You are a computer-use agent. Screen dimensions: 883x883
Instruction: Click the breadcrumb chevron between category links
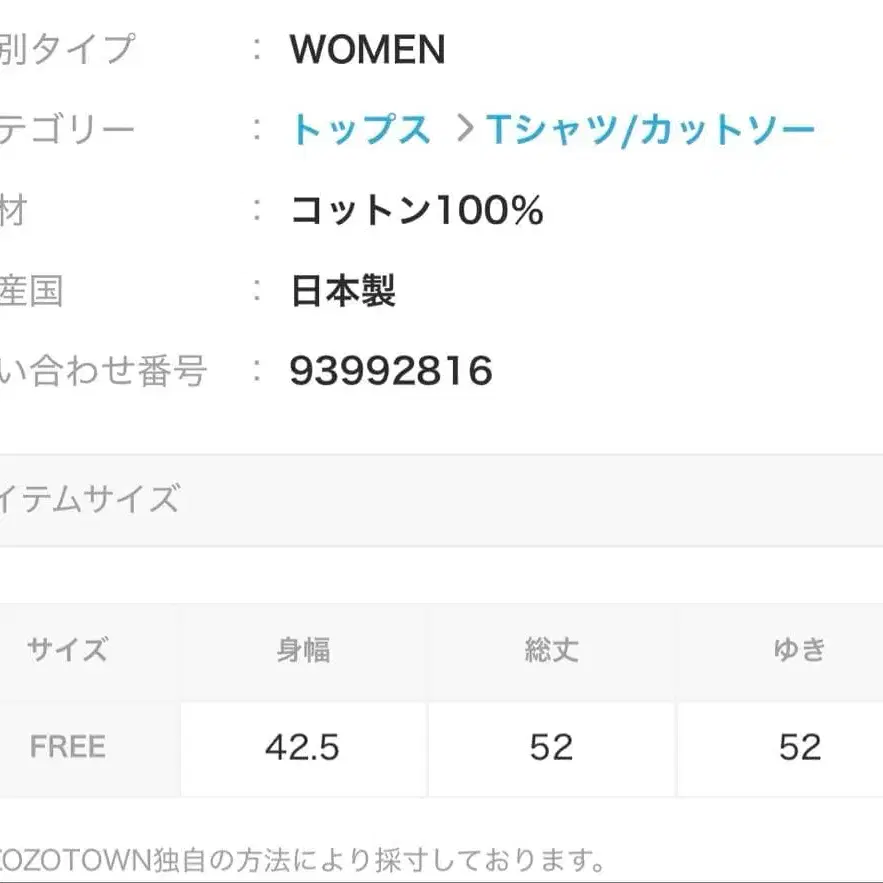click(462, 130)
